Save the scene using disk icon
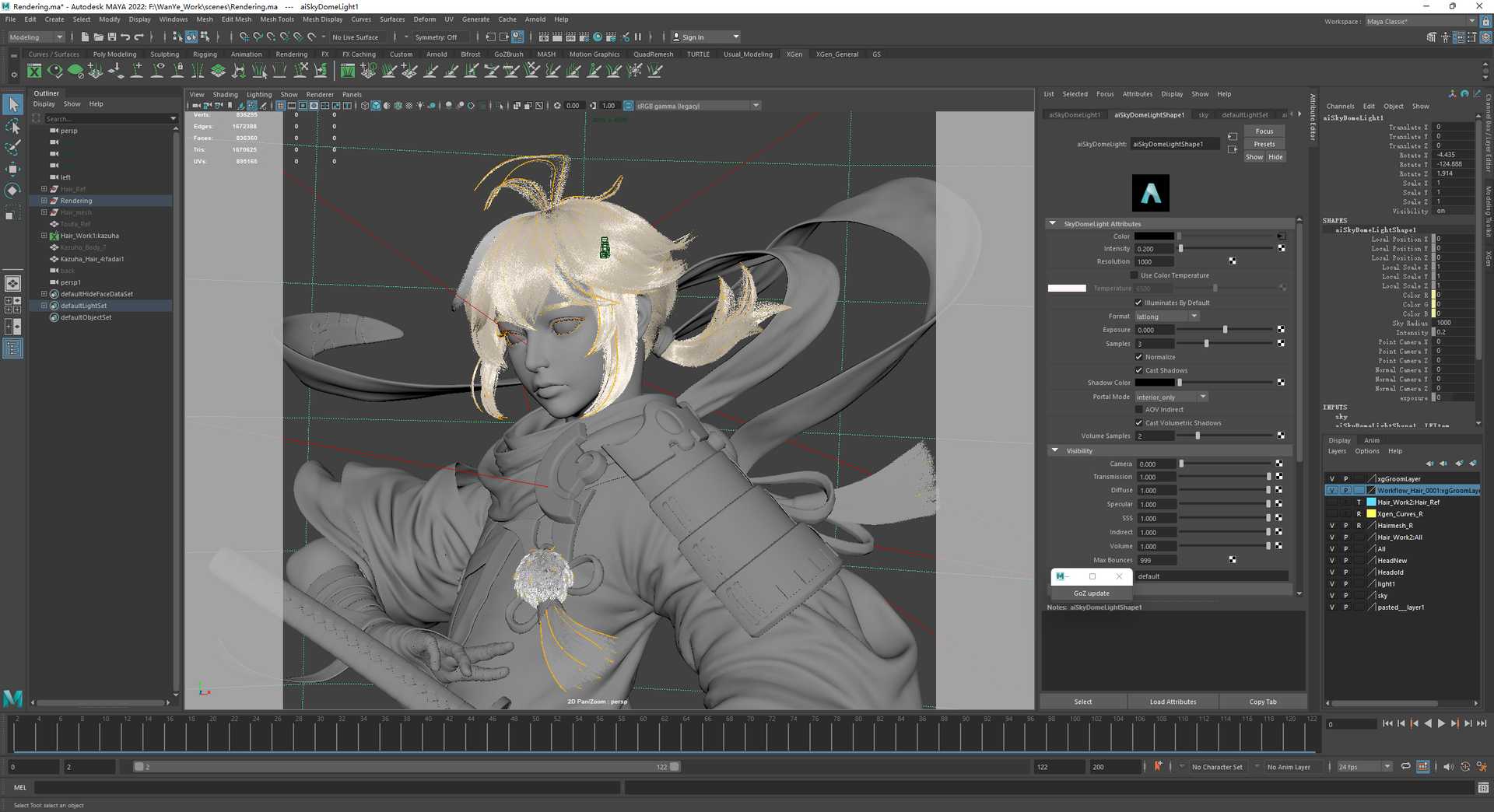 pos(112,37)
